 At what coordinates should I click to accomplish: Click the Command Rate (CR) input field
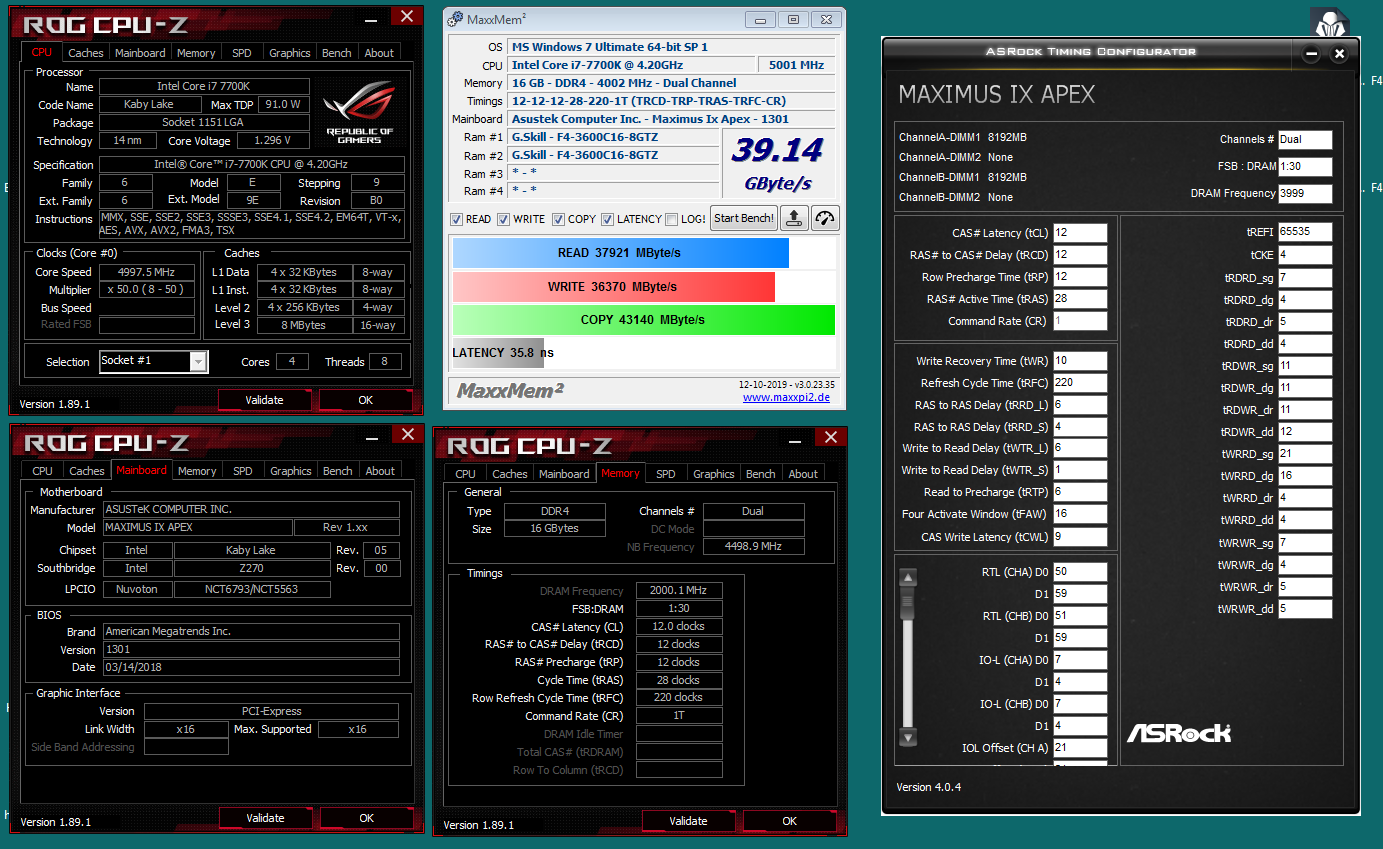1080,321
